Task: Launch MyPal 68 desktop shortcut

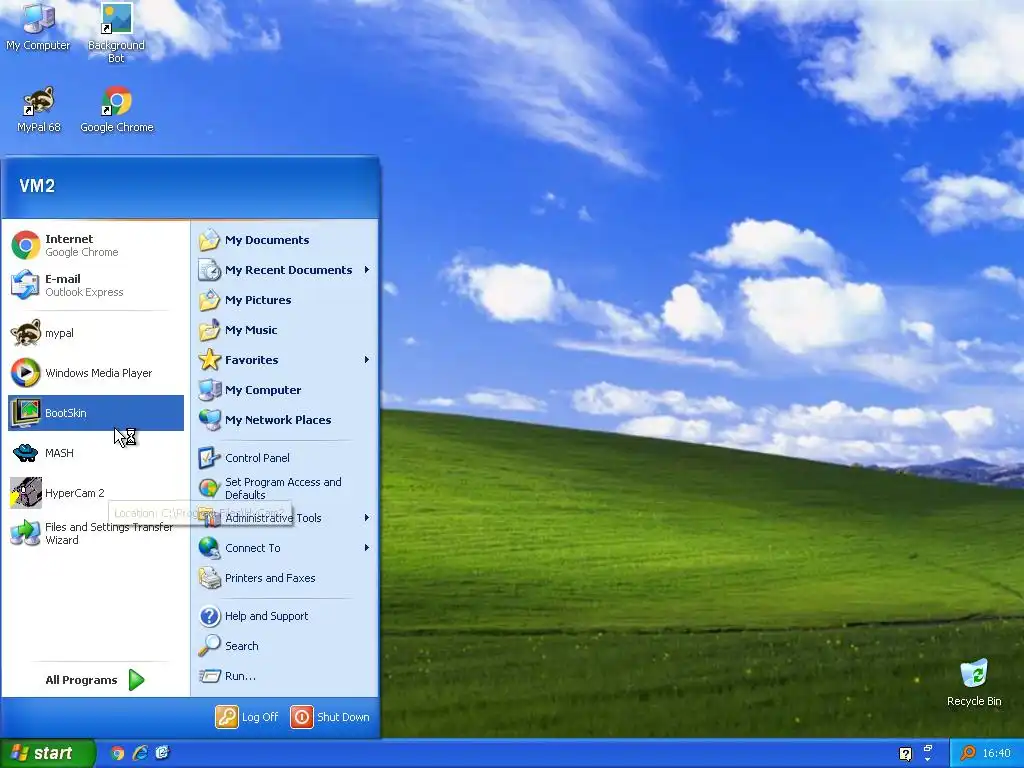Action: coord(39,110)
